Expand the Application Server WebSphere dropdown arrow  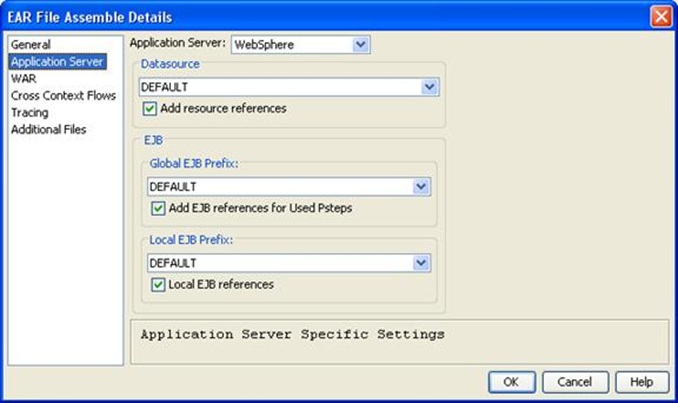(x=361, y=45)
